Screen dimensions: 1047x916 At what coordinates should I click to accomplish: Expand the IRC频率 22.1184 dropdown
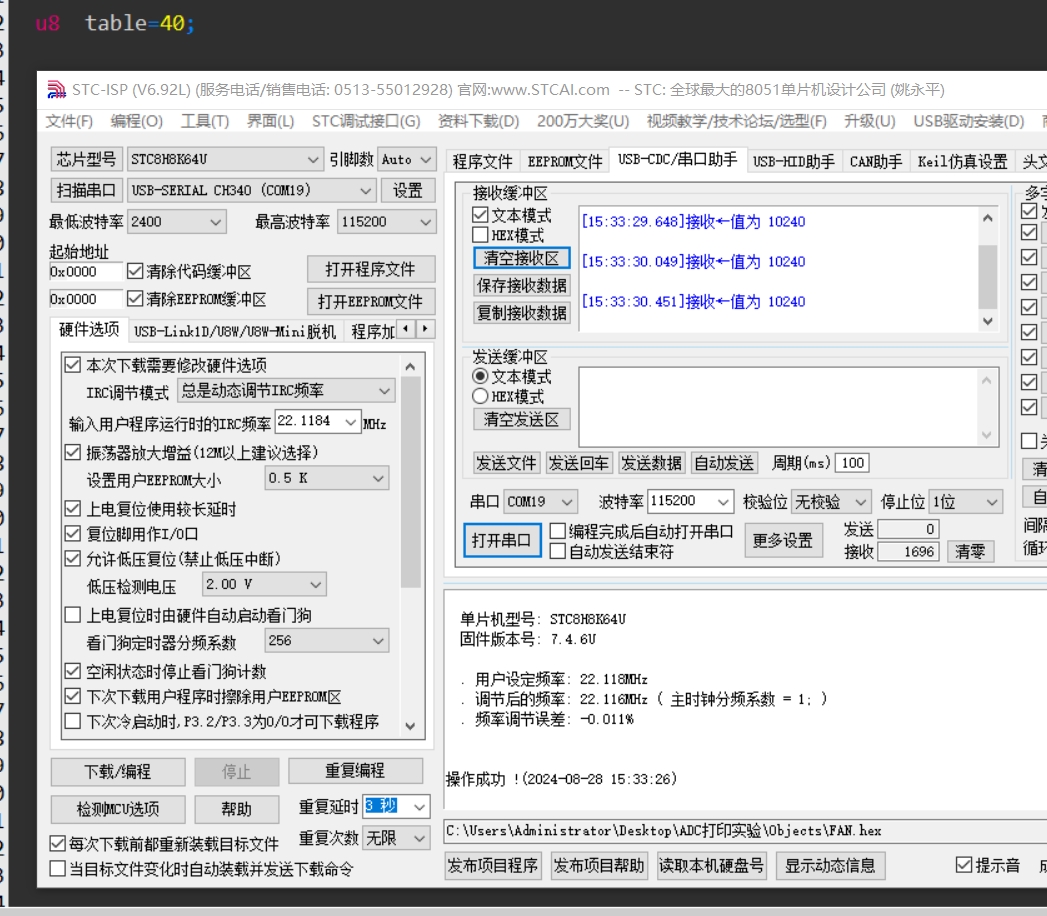(x=351, y=421)
